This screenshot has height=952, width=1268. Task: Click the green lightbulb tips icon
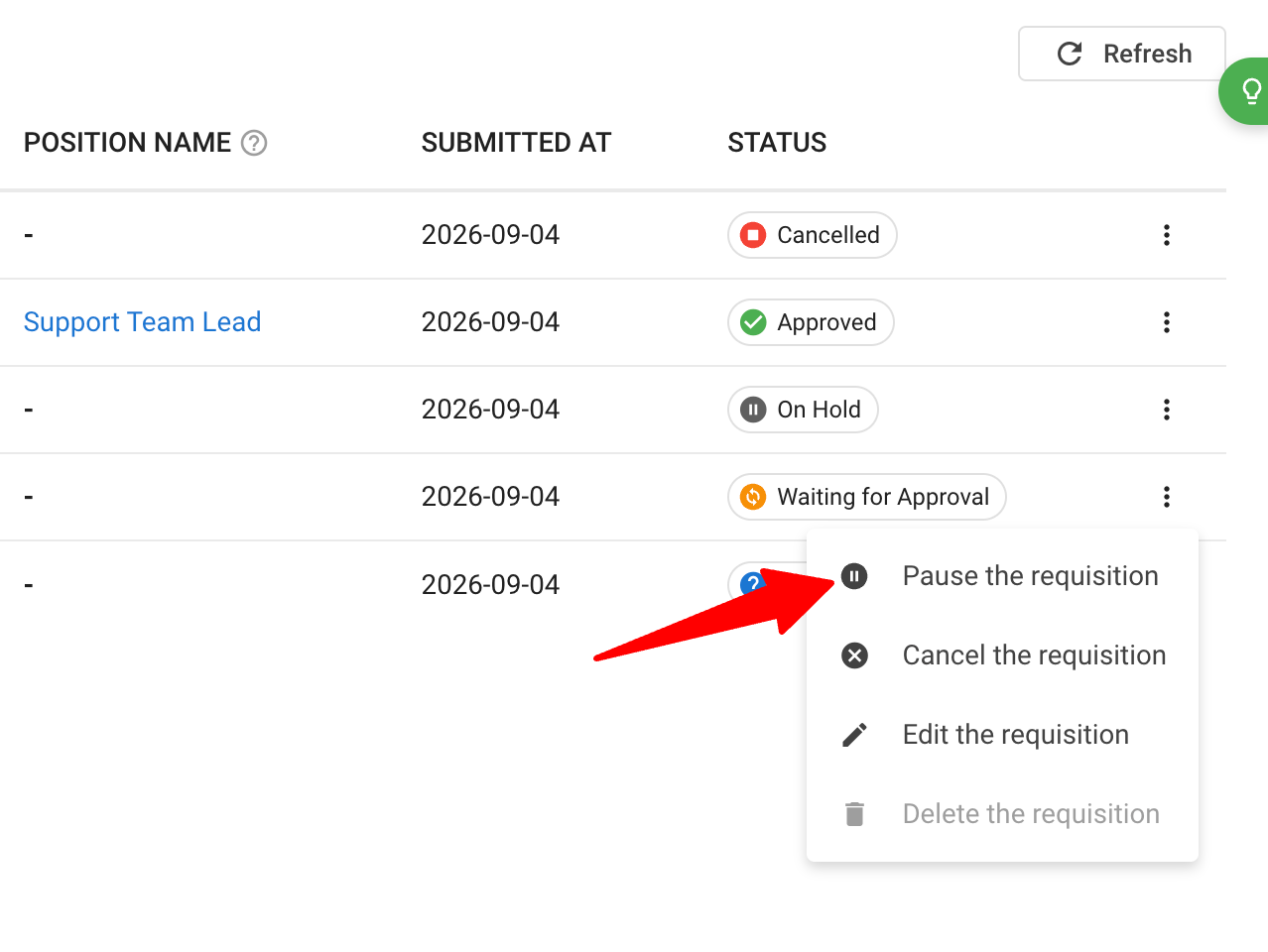click(x=1248, y=91)
